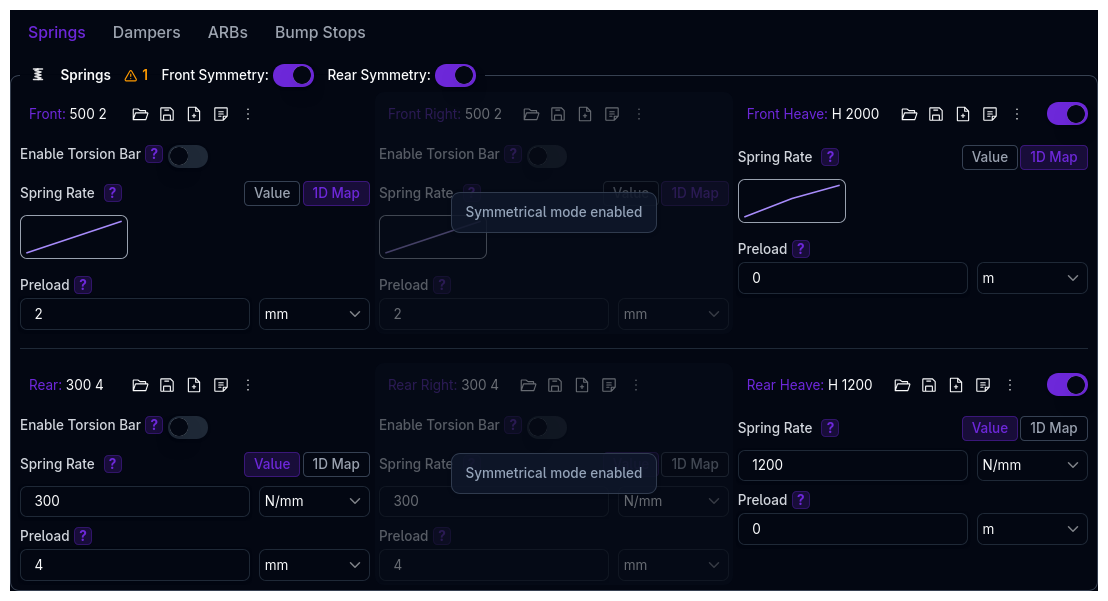Image resolution: width=1108 pixels, height=601 pixels.
Task: Turn off Rear Symmetry switch
Action: tap(455, 75)
